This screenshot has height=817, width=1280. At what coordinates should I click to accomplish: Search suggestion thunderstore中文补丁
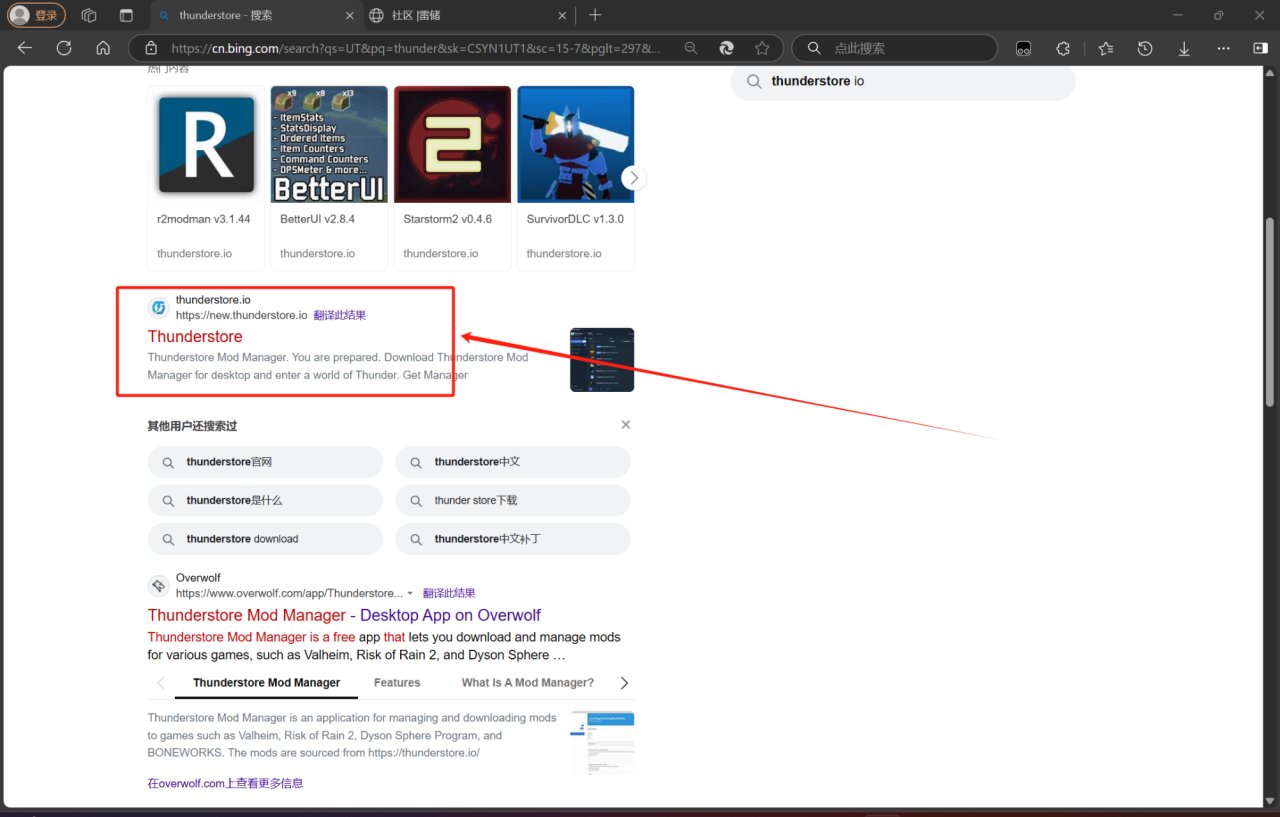(x=513, y=539)
